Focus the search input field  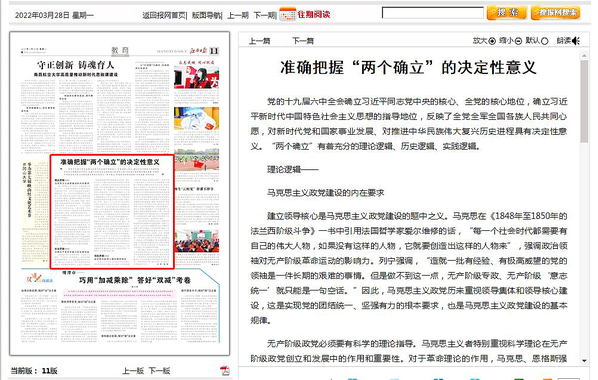point(433,13)
